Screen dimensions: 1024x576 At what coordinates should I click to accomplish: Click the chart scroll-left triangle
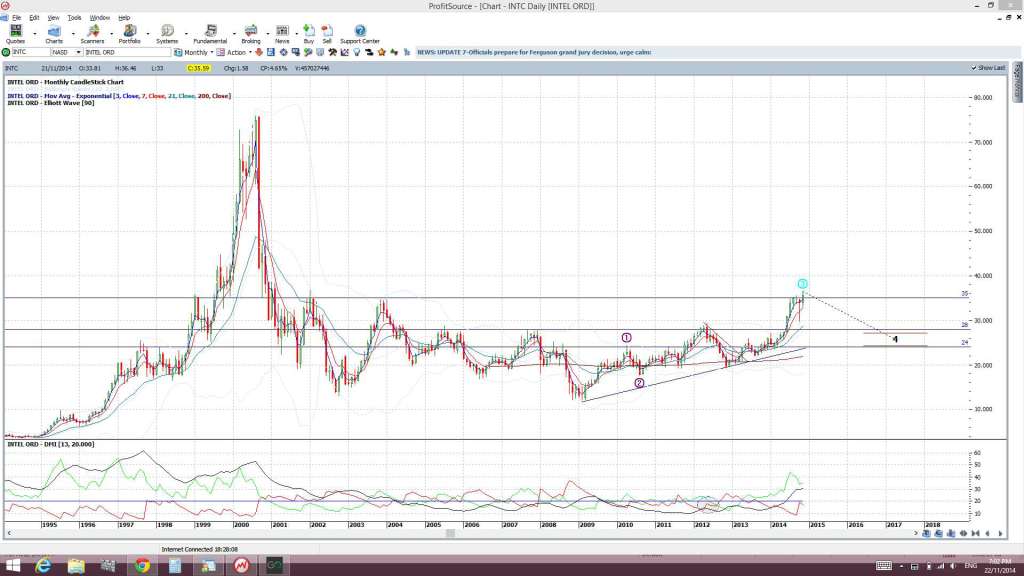tap(987, 534)
